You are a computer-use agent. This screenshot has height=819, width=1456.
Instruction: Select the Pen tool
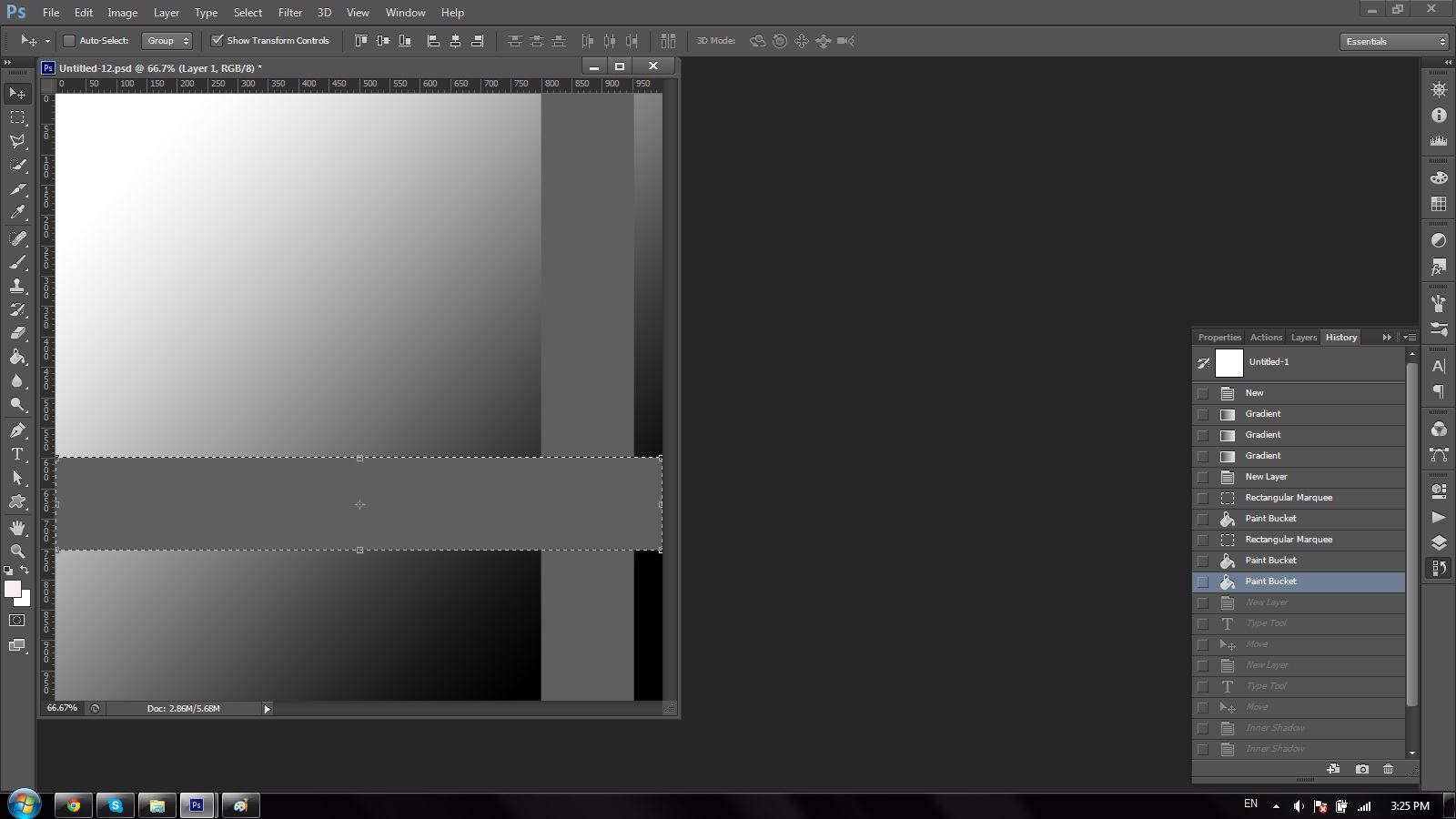(x=17, y=430)
